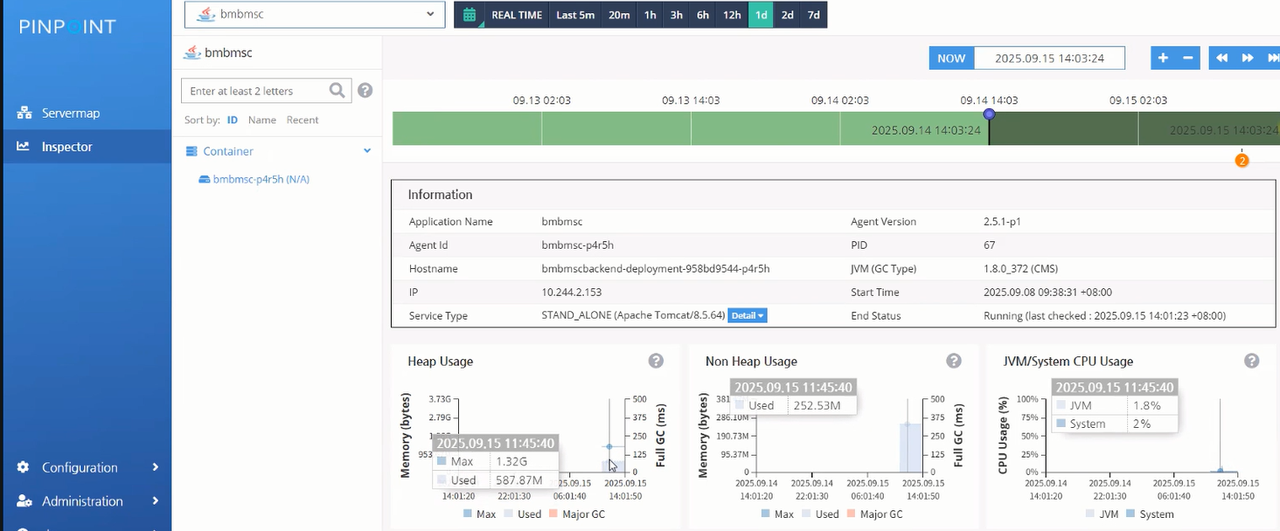Collapse the Container agent group
This screenshot has height=531, width=1280.
(x=367, y=151)
